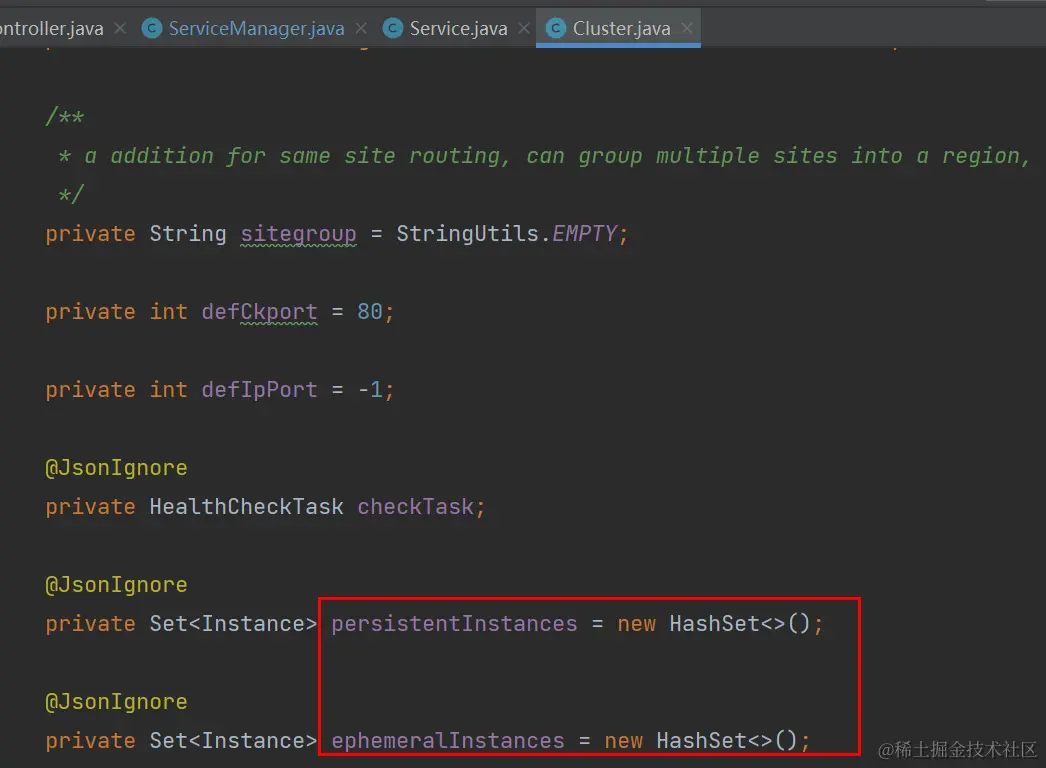Close the Service.java tab
Image resolution: width=1046 pixels, height=768 pixels.
pyautogui.click(x=524, y=28)
